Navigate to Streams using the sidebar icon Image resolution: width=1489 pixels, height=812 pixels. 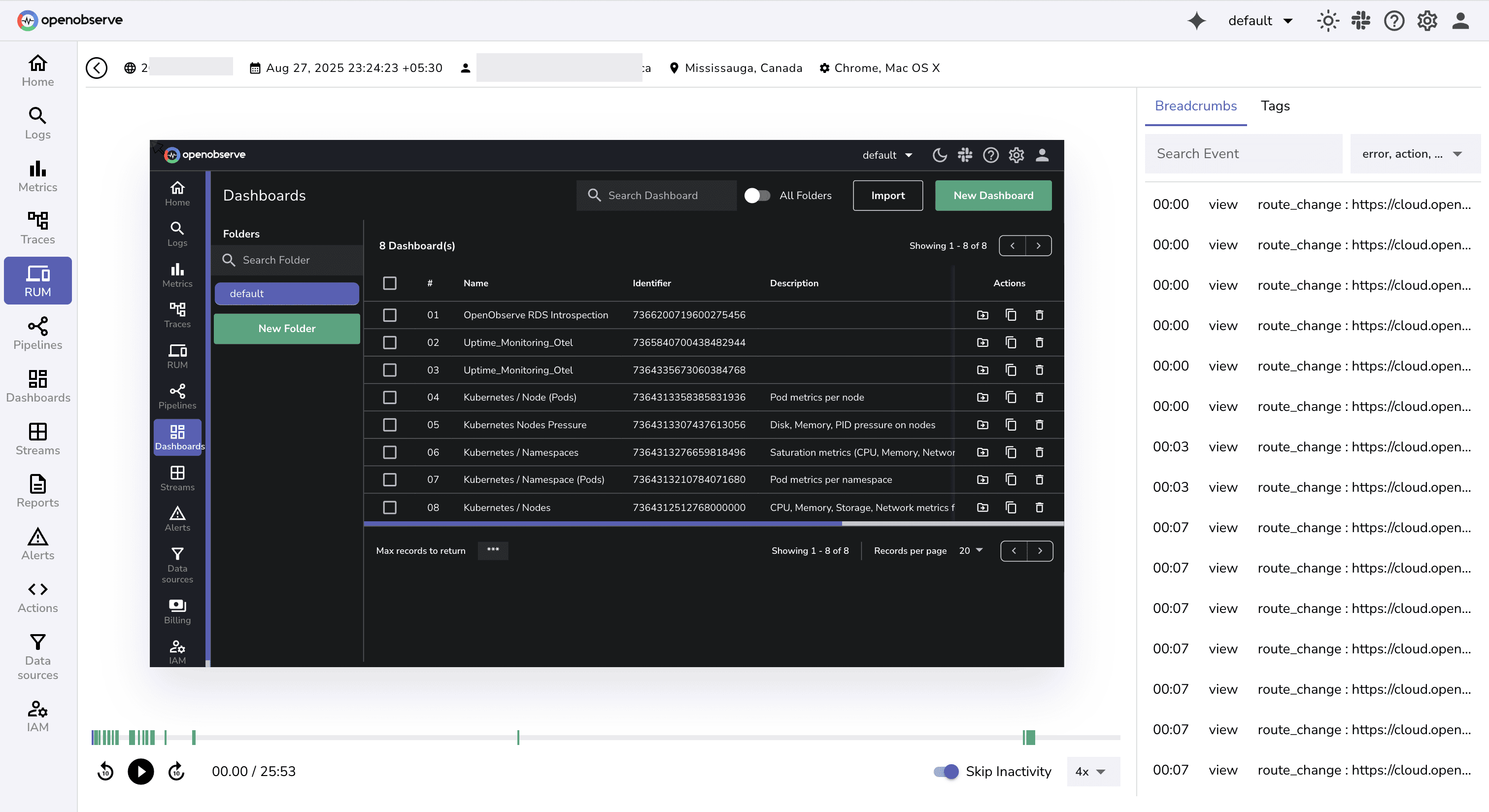coord(37,439)
